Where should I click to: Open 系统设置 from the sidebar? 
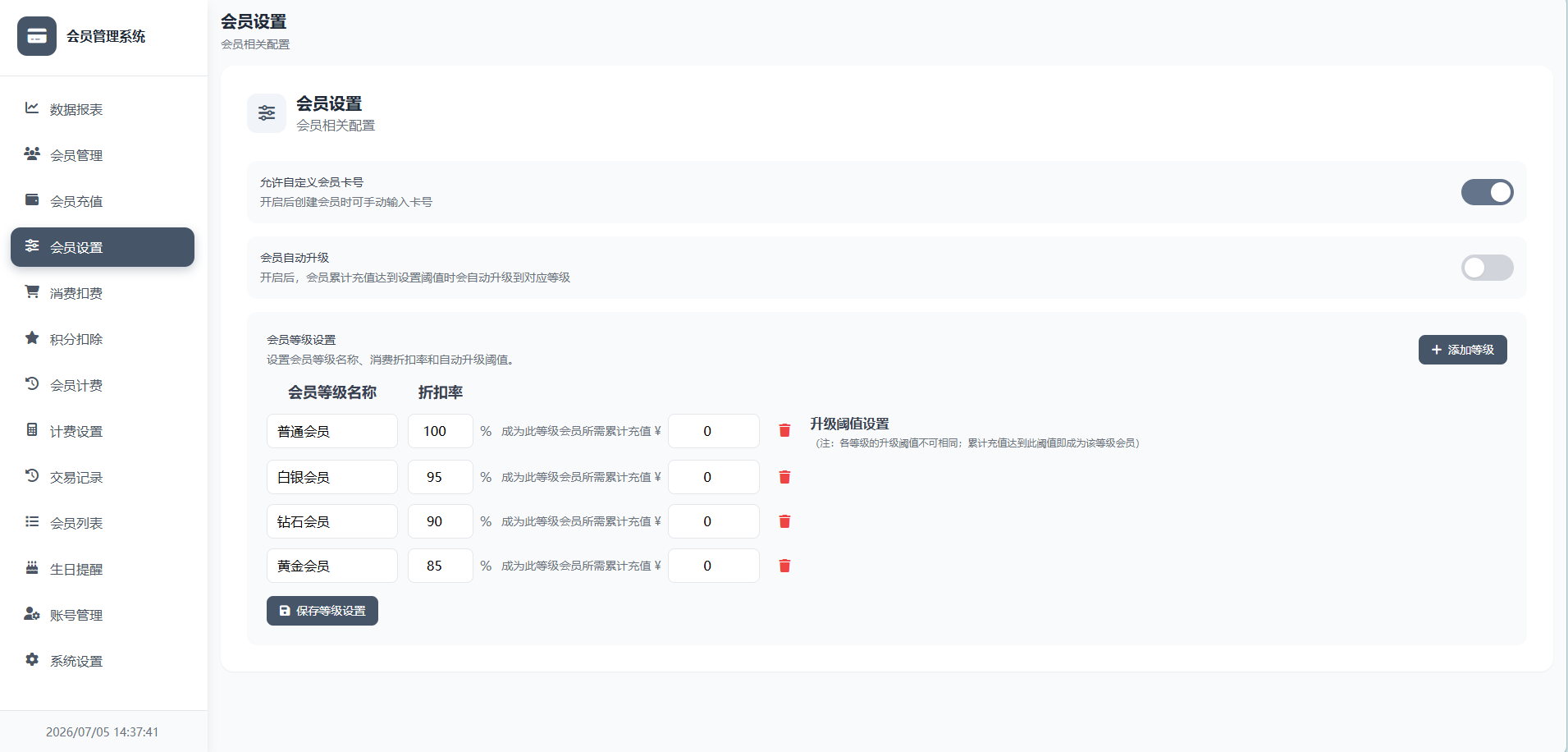tap(103, 661)
